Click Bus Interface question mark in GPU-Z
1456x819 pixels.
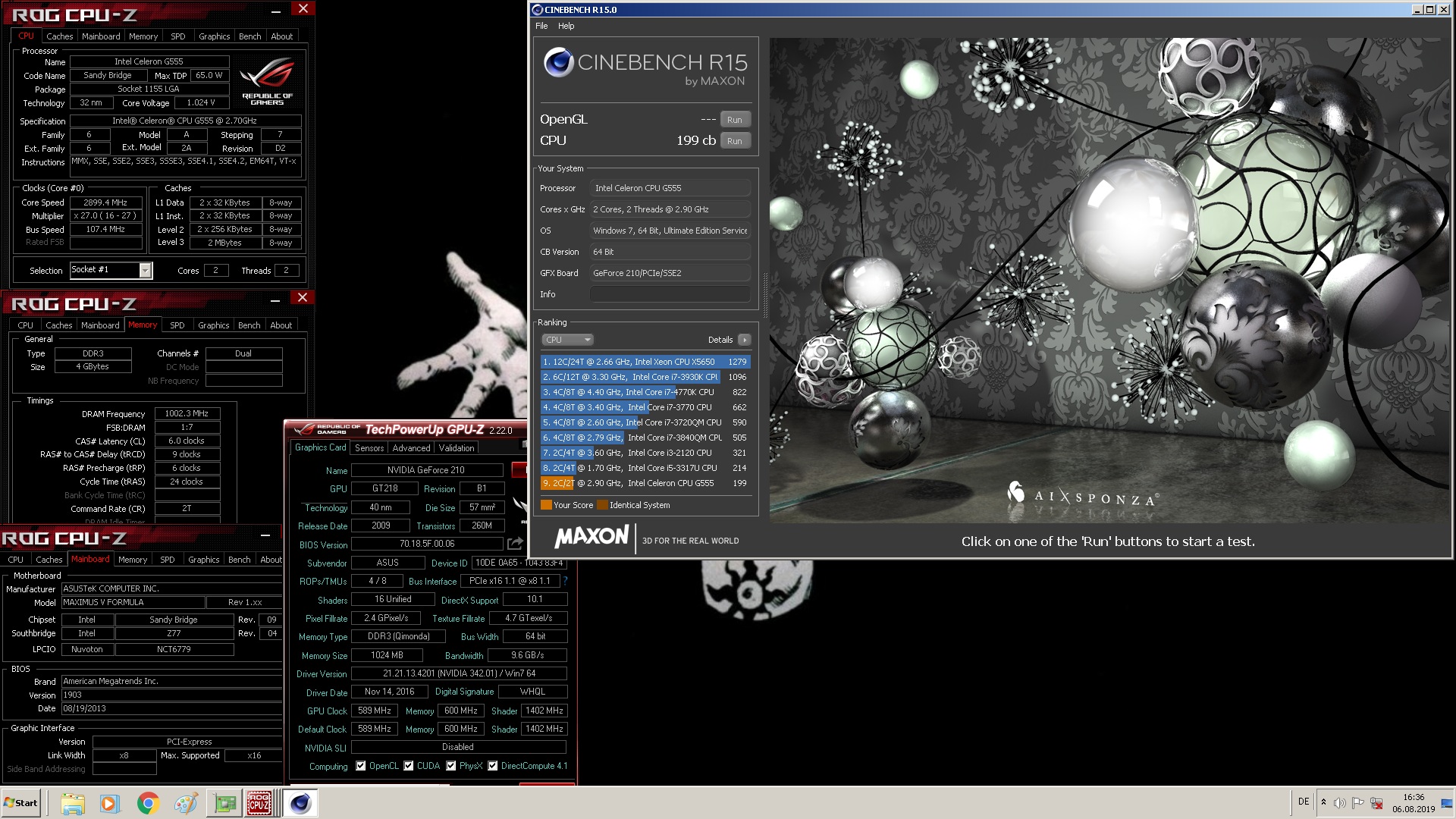(565, 581)
